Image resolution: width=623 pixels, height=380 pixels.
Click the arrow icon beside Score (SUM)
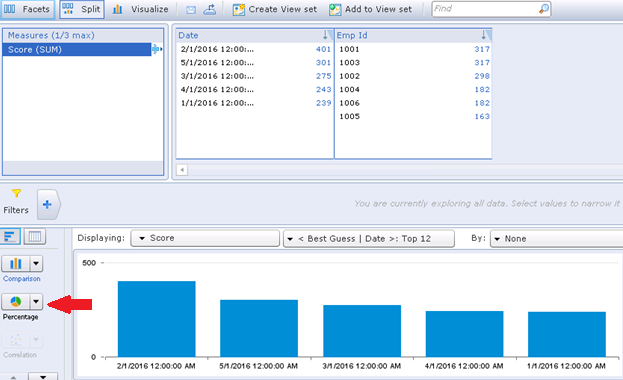click(x=157, y=49)
